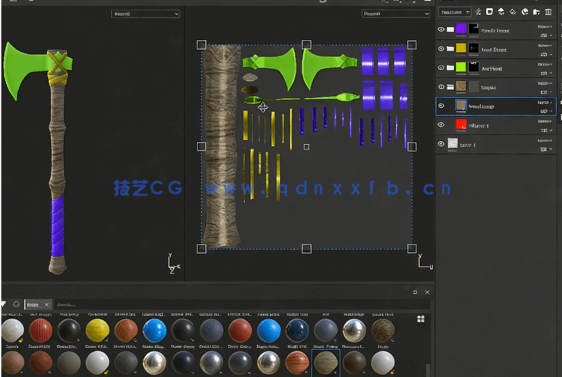Open blend mode dropdown of selected wood layer
This screenshot has width=562, height=377.
coord(545,102)
